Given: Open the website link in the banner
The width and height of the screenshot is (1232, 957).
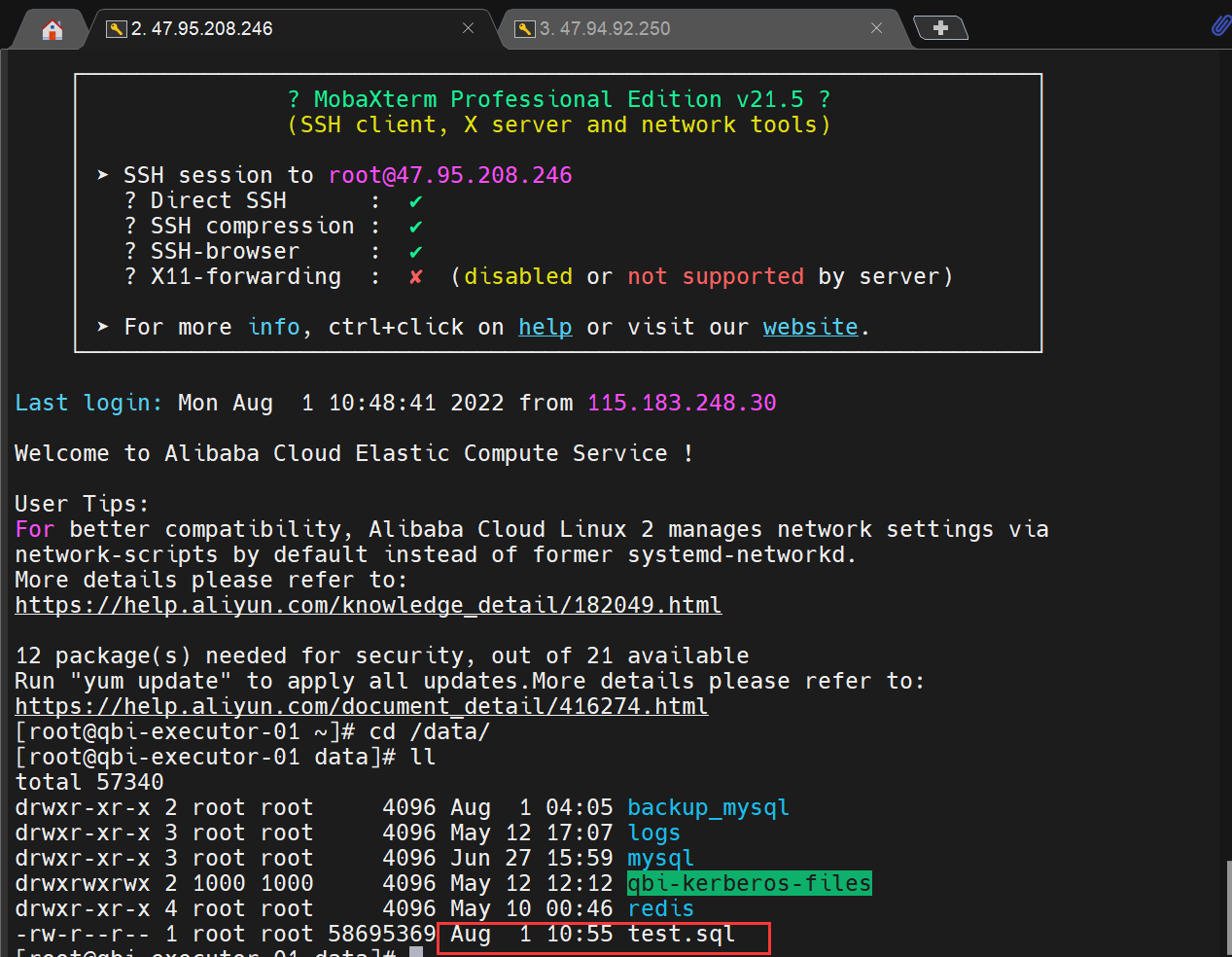Looking at the screenshot, I should point(810,327).
